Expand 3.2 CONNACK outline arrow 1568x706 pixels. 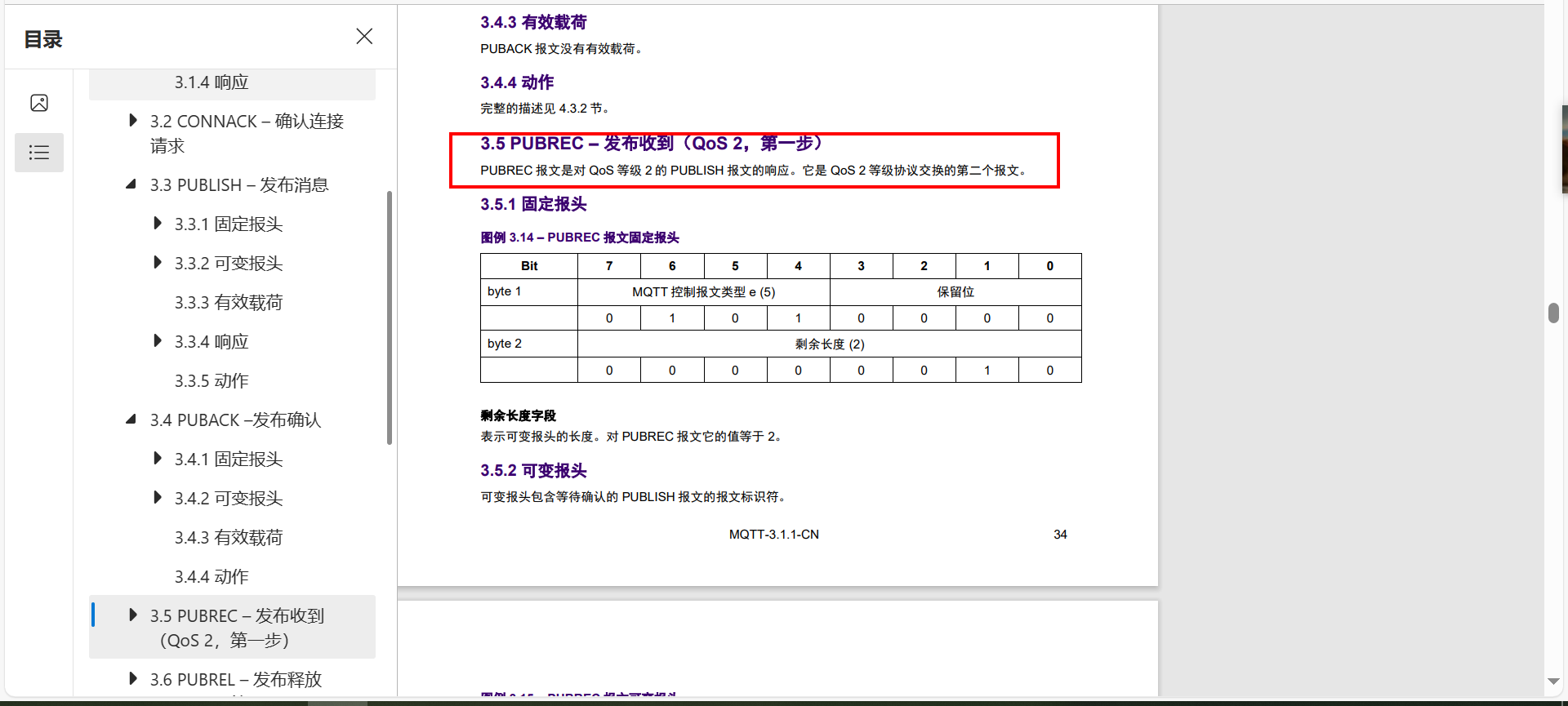[x=133, y=121]
